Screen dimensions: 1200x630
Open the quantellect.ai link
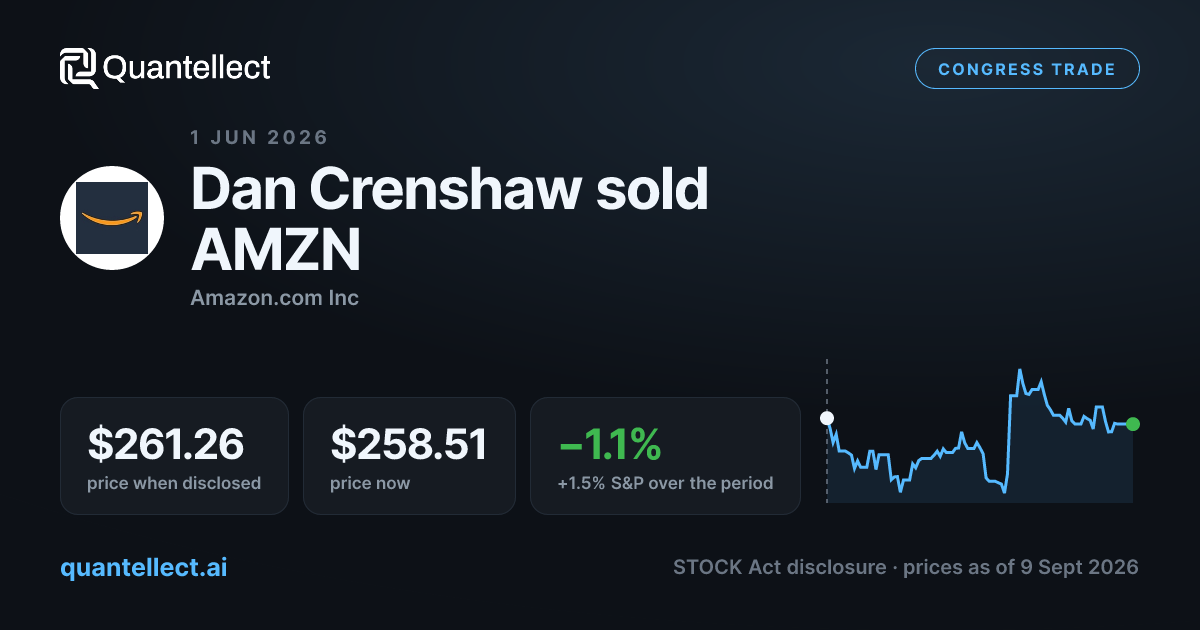point(144,568)
